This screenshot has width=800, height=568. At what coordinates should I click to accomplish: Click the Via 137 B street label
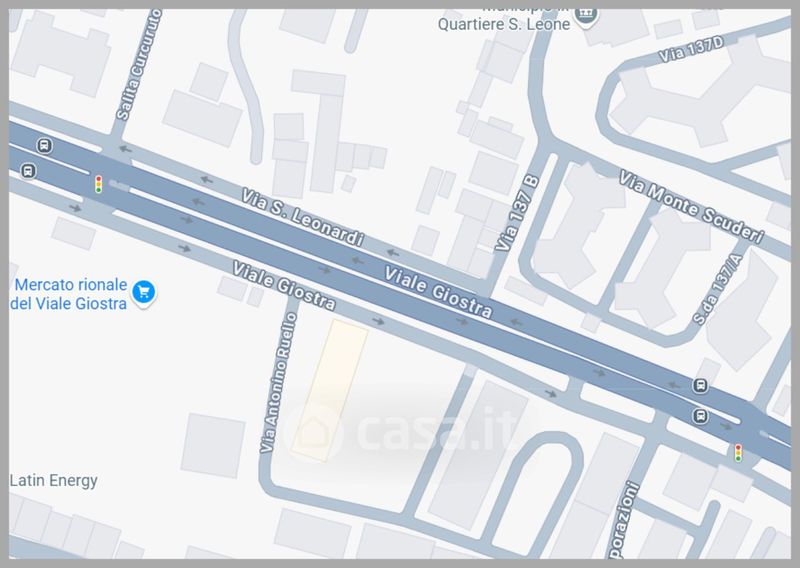[x=516, y=213]
